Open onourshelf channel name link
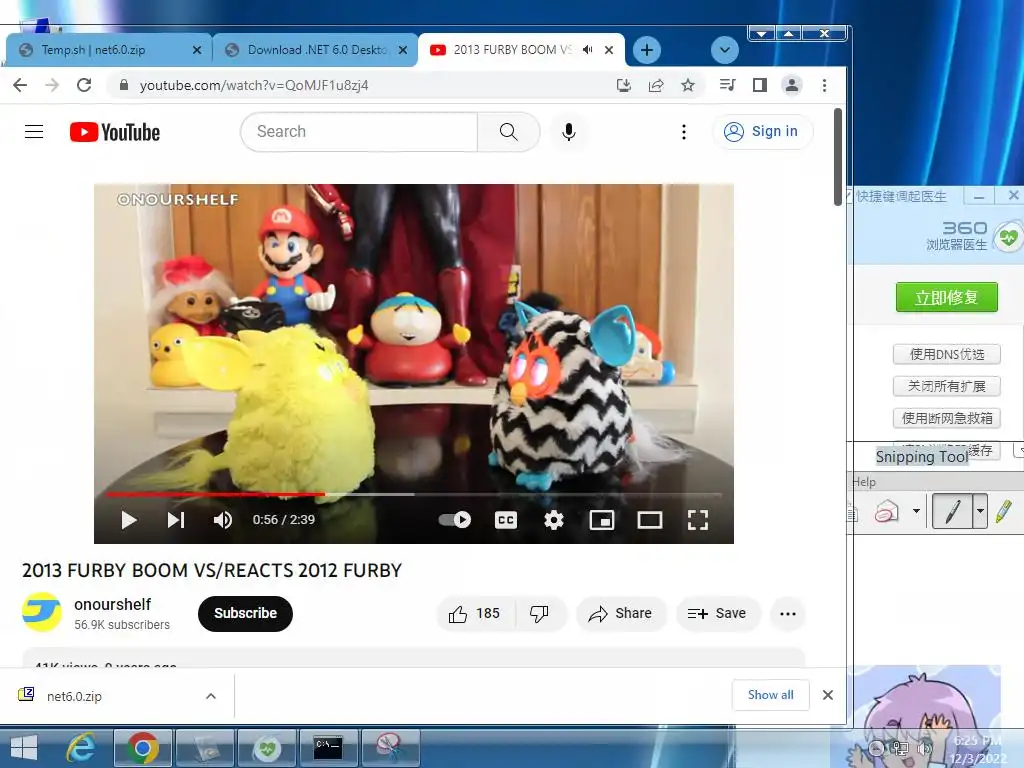 click(x=112, y=605)
